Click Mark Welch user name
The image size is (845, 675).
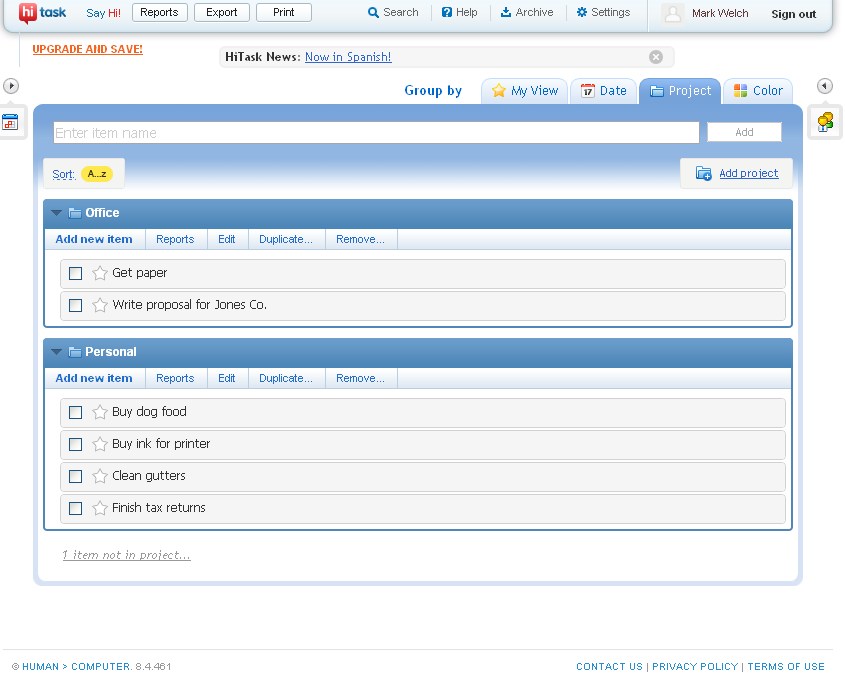[x=720, y=13]
